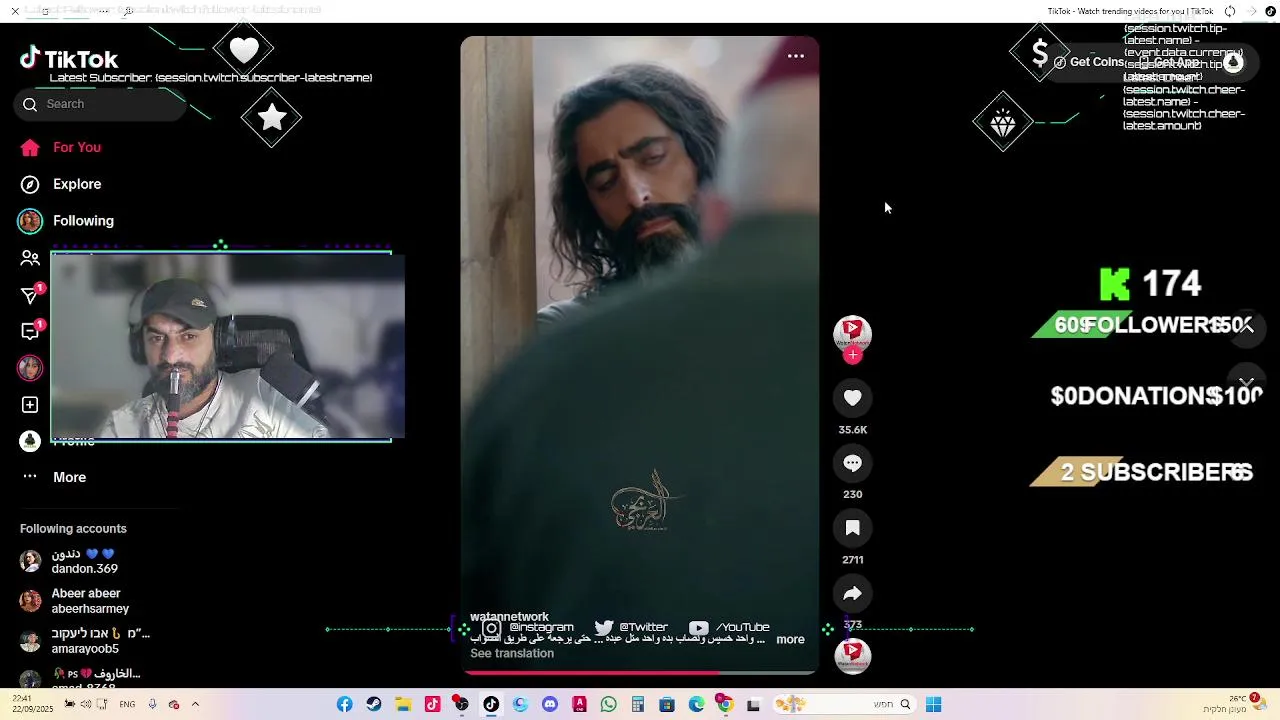Expand the More menu in sidebar

54,477
